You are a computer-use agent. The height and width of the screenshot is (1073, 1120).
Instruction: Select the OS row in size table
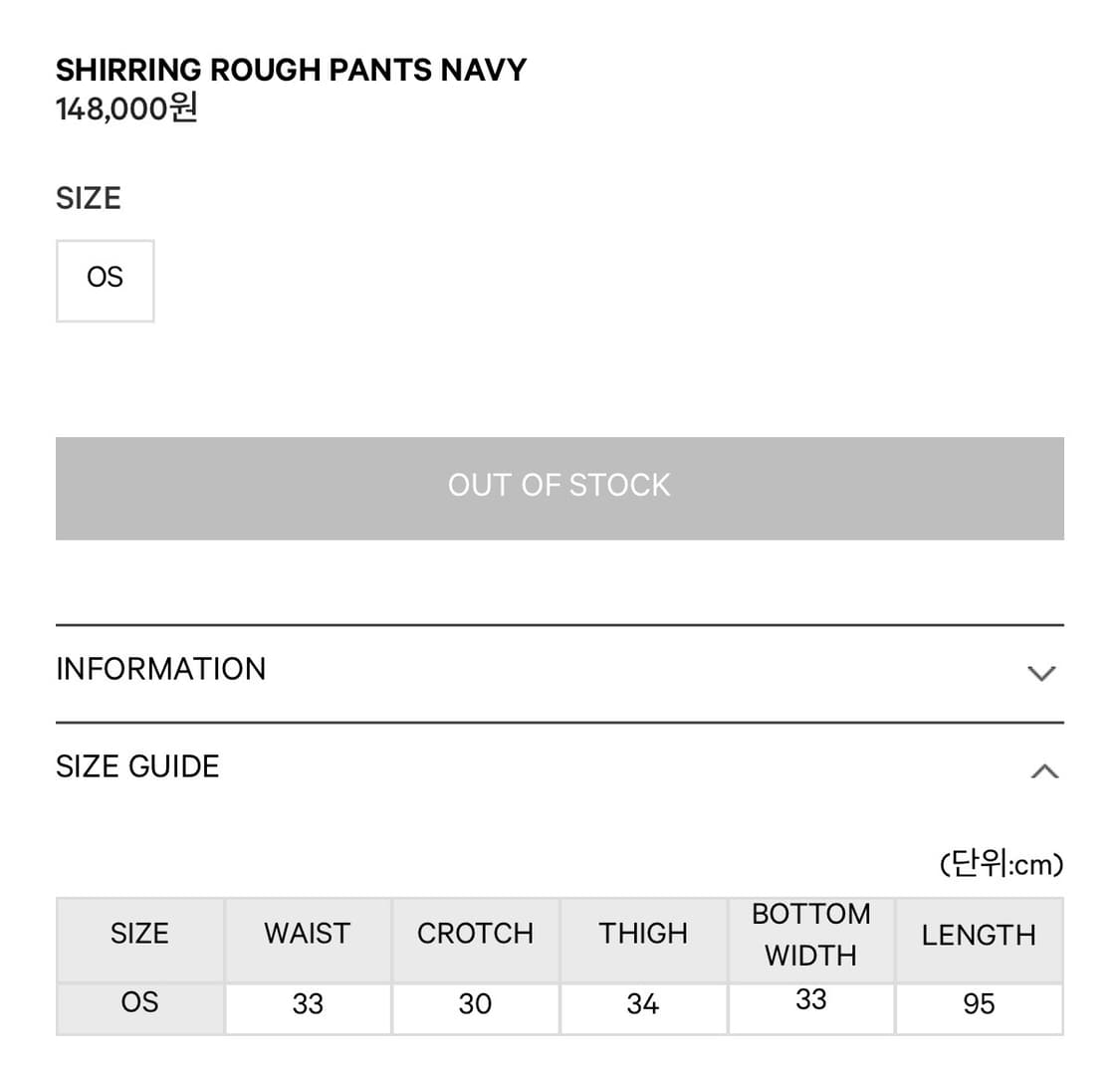[x=139, y=1002]
